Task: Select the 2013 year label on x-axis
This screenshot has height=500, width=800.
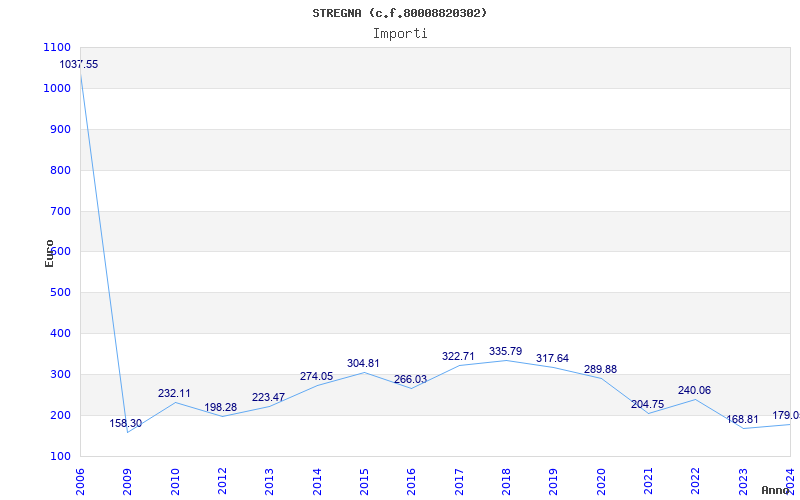Action: (x=269, y=482)
